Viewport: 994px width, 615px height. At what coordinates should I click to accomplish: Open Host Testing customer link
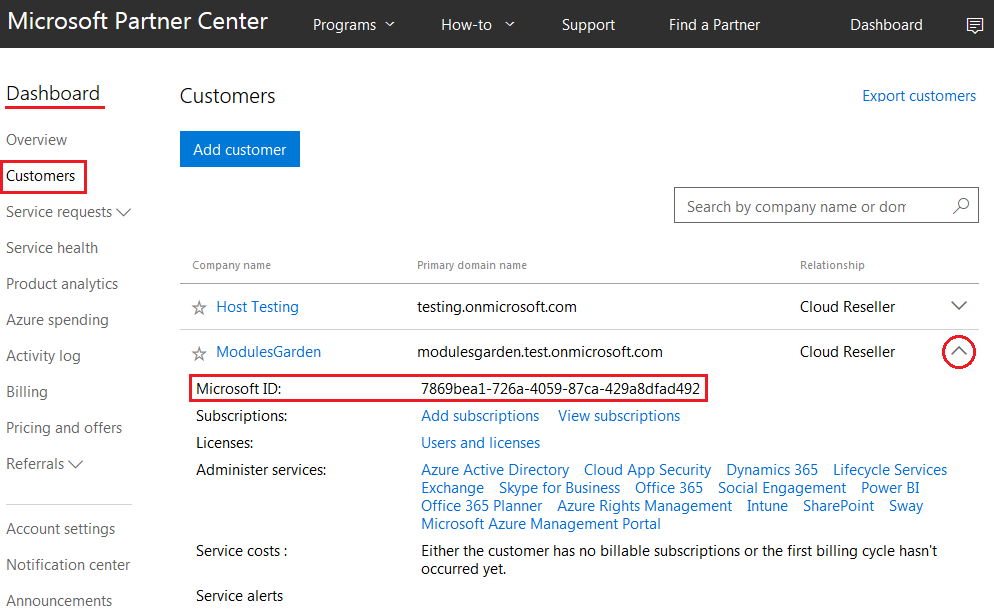pos(257,307)
